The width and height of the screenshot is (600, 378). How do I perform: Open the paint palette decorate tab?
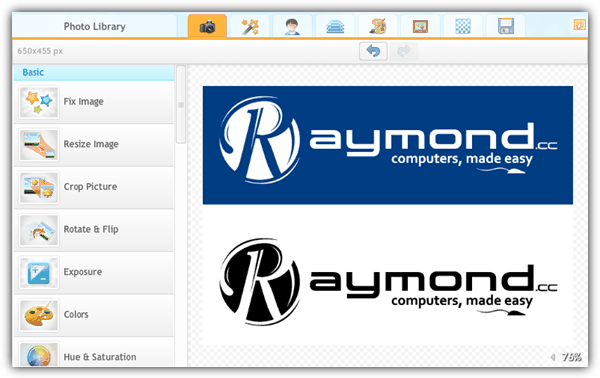[x=378, y=26]
